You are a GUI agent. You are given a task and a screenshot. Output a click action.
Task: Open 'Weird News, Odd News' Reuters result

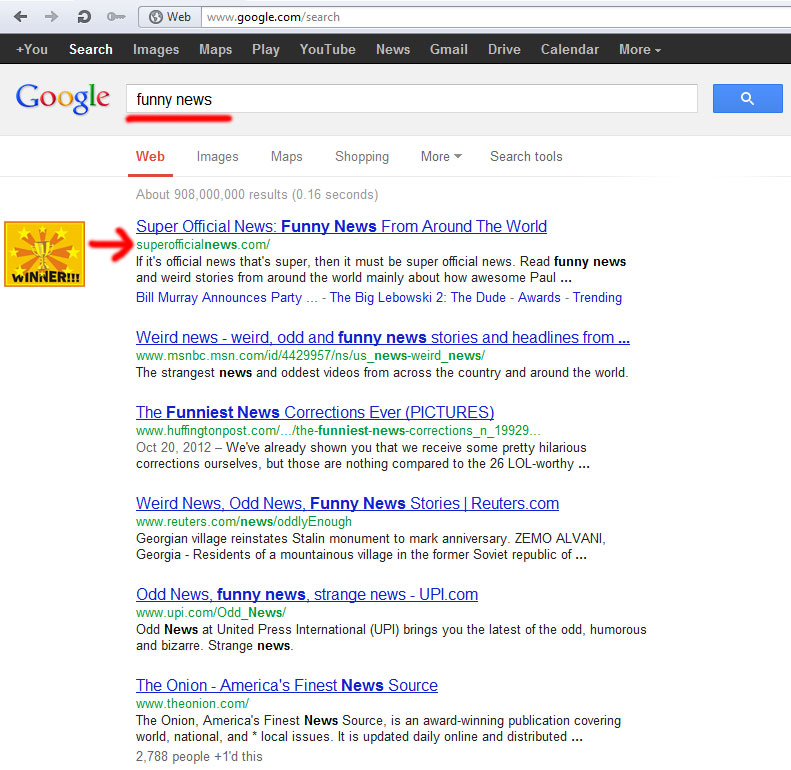(347, 503)
